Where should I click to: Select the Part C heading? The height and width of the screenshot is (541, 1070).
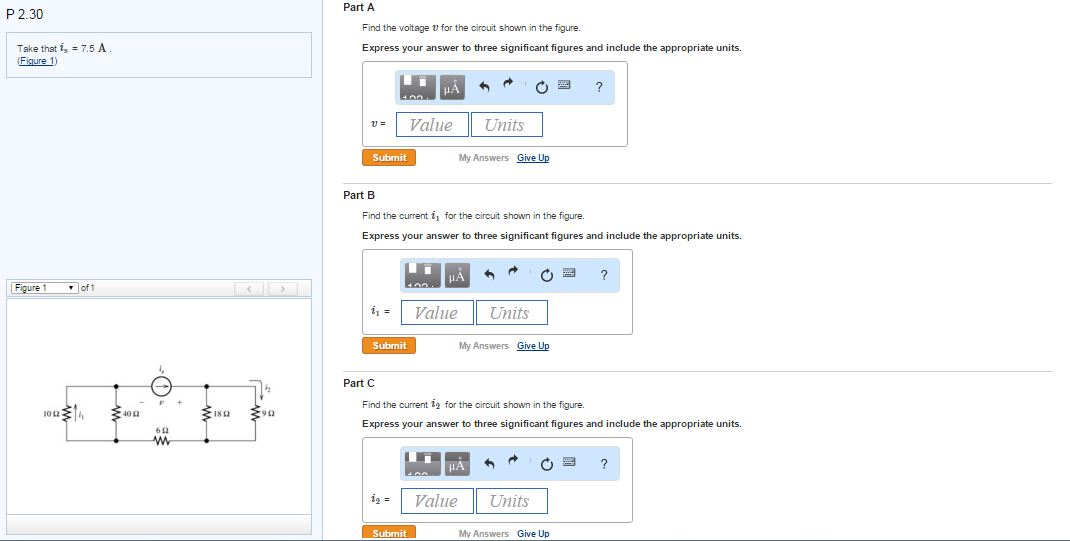(x=359, y=383)
